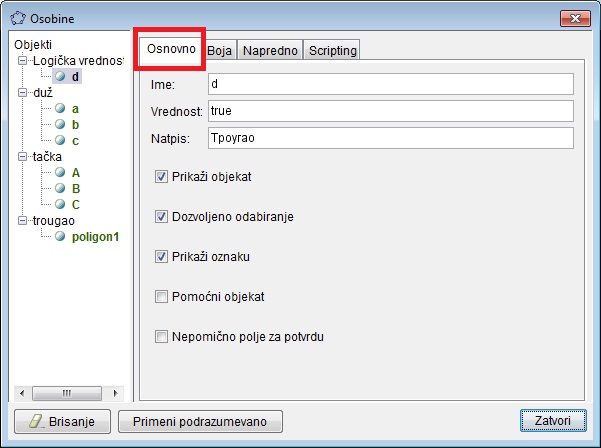This screenshot has width=601, height=448.
Task: Switch to the Osnovno tab
Action: pyautogui.click(x=171, y=49)
